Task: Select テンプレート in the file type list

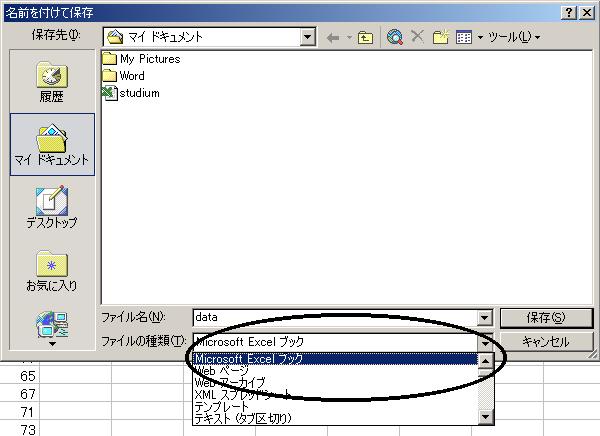Action: coord(222,406)
